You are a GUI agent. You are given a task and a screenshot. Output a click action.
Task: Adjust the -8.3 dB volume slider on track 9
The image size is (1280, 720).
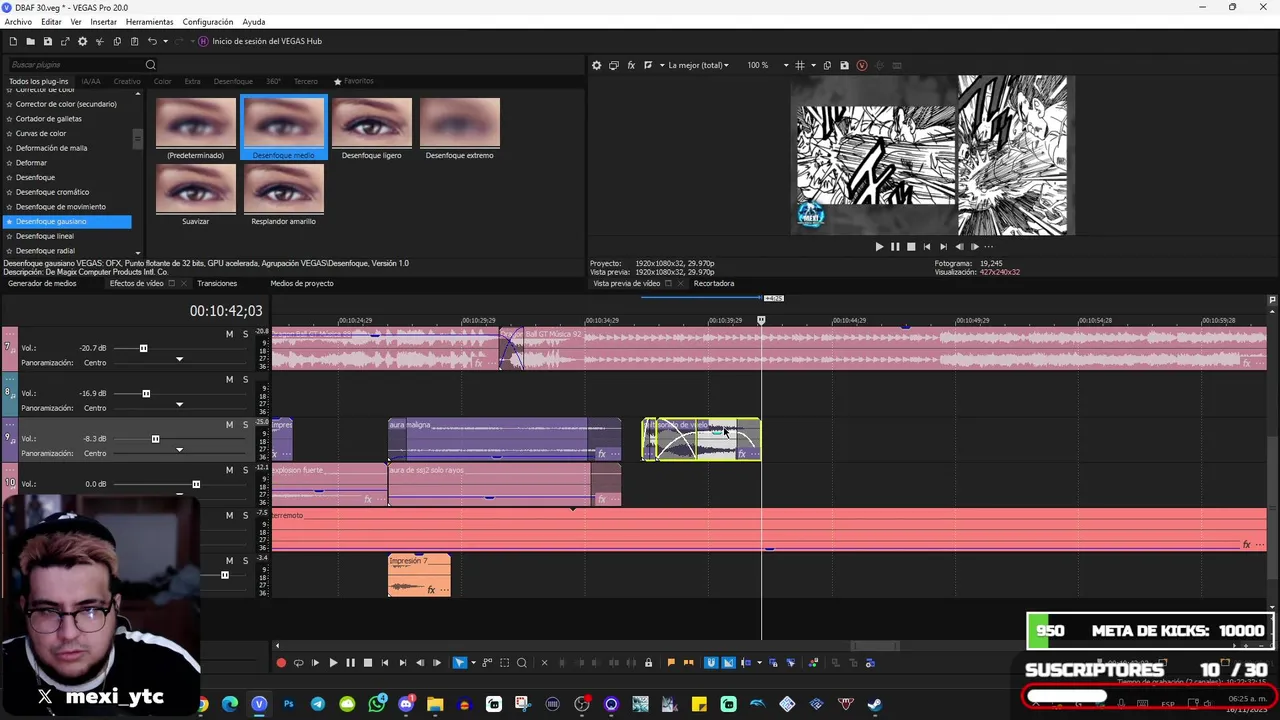coord(155,439)
